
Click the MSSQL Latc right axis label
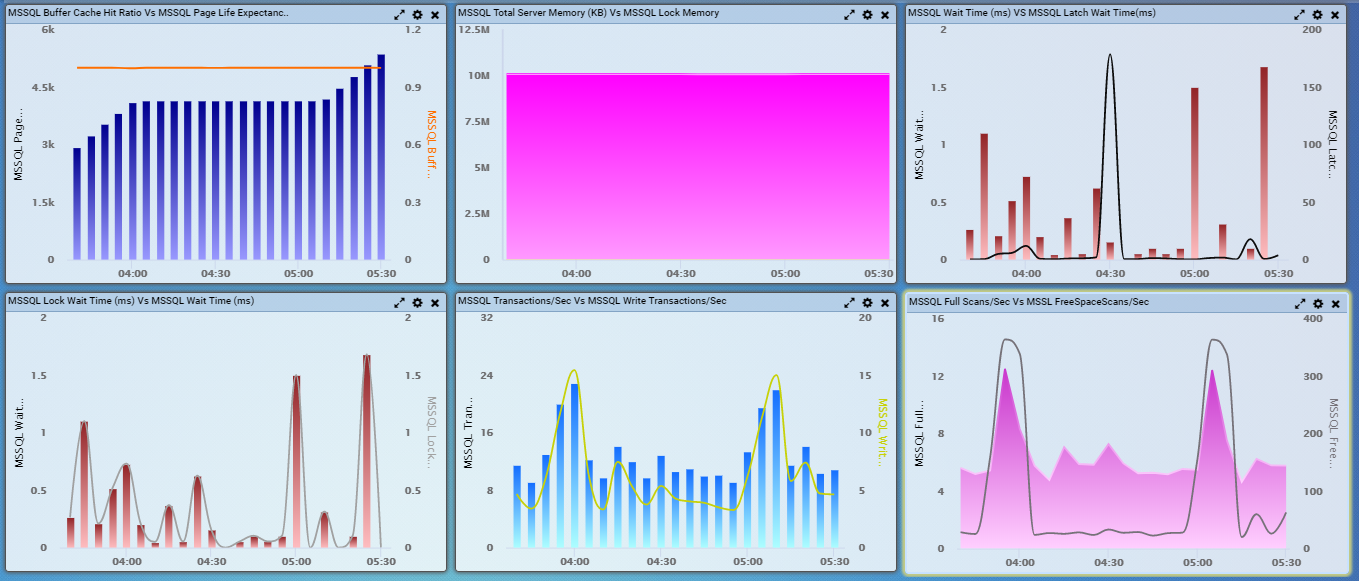point(1333,144)
